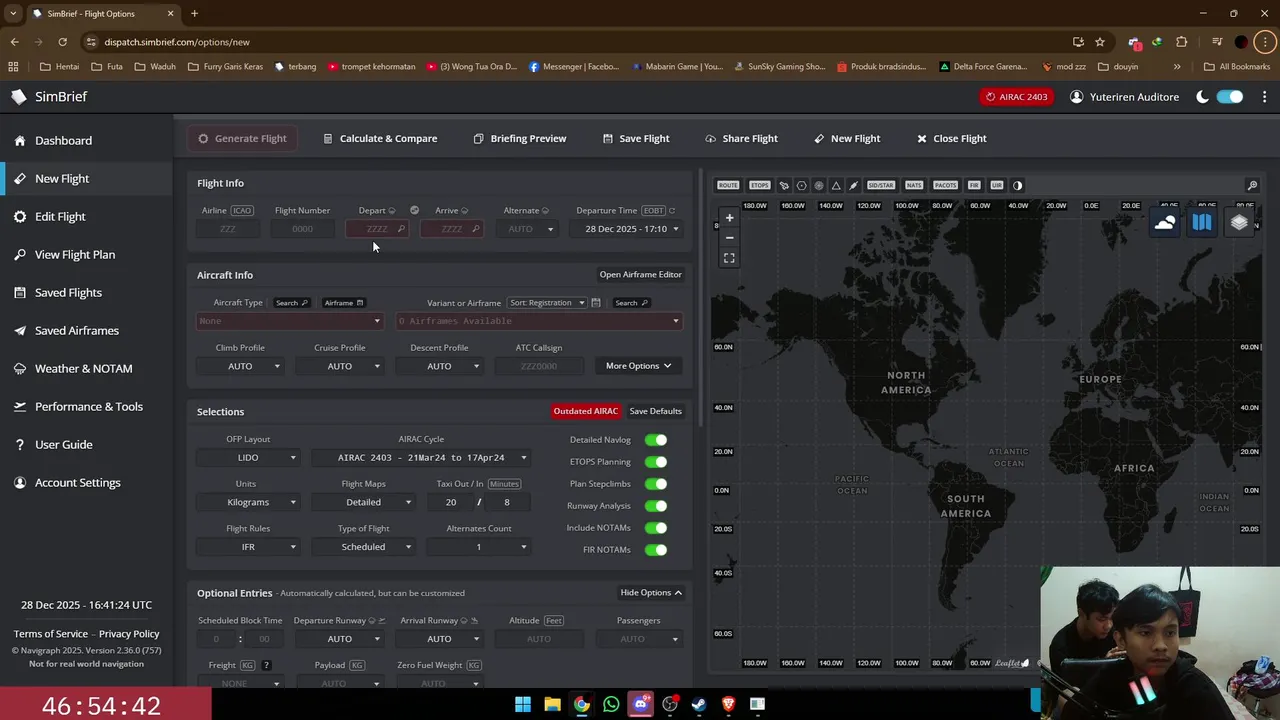1280x720 pixels.
Task: Open the Privacy Policy link
Action: (129, 634)
